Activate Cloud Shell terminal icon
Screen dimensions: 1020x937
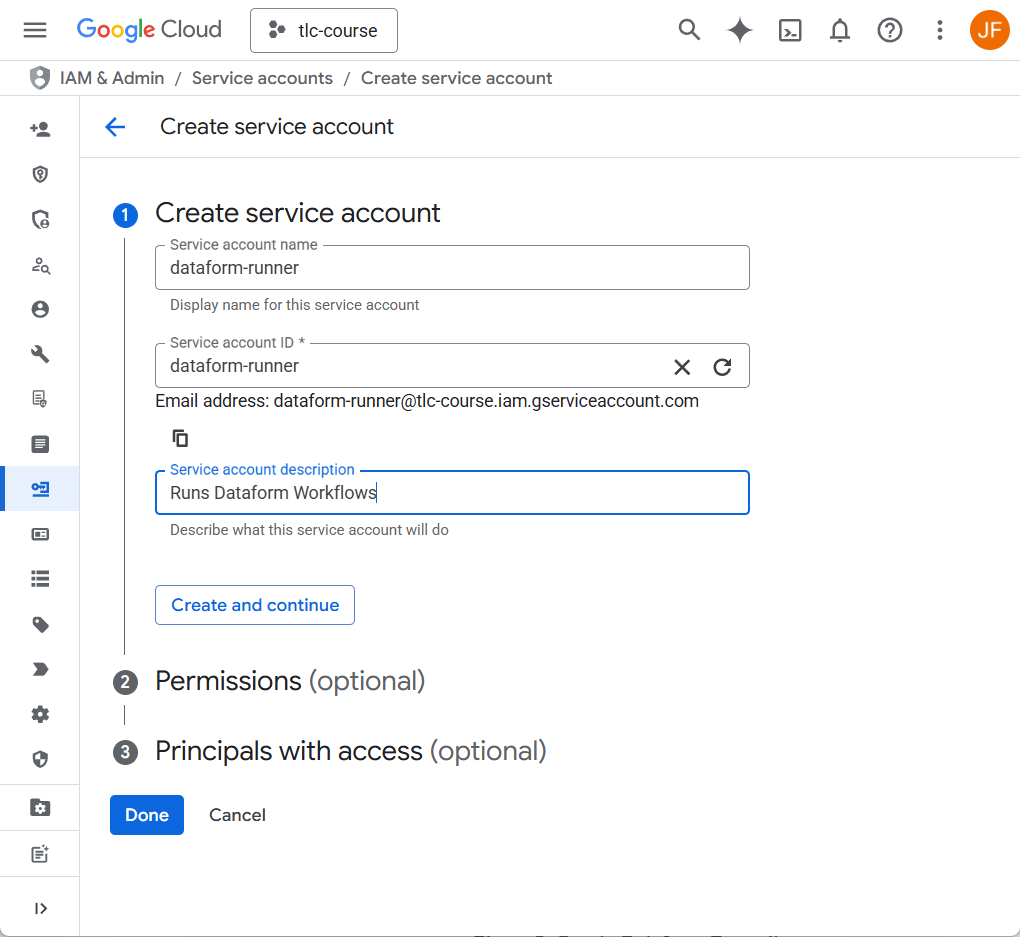(790, 30)
